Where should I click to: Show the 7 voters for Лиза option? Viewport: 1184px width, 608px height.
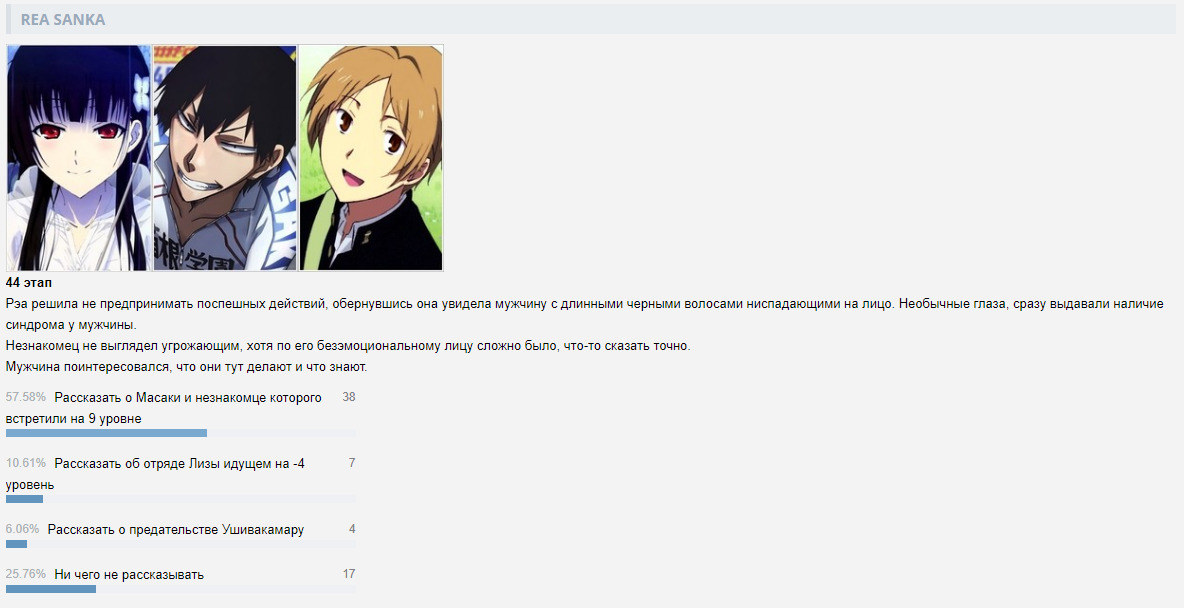[352, 463]
